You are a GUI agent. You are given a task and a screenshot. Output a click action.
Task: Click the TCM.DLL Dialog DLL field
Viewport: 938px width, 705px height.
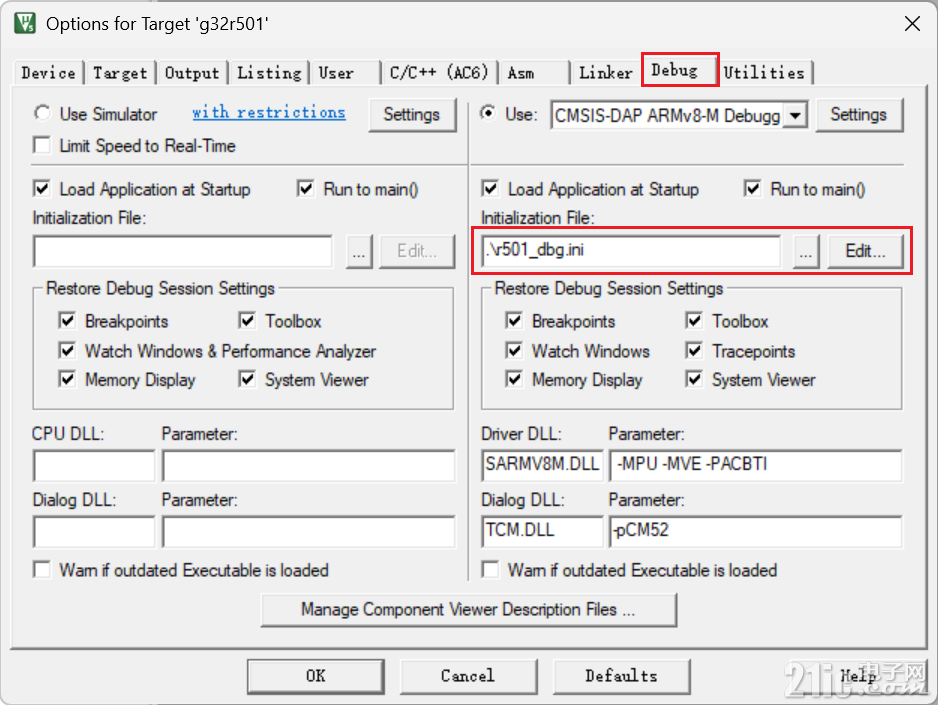[x=542, y=532]
